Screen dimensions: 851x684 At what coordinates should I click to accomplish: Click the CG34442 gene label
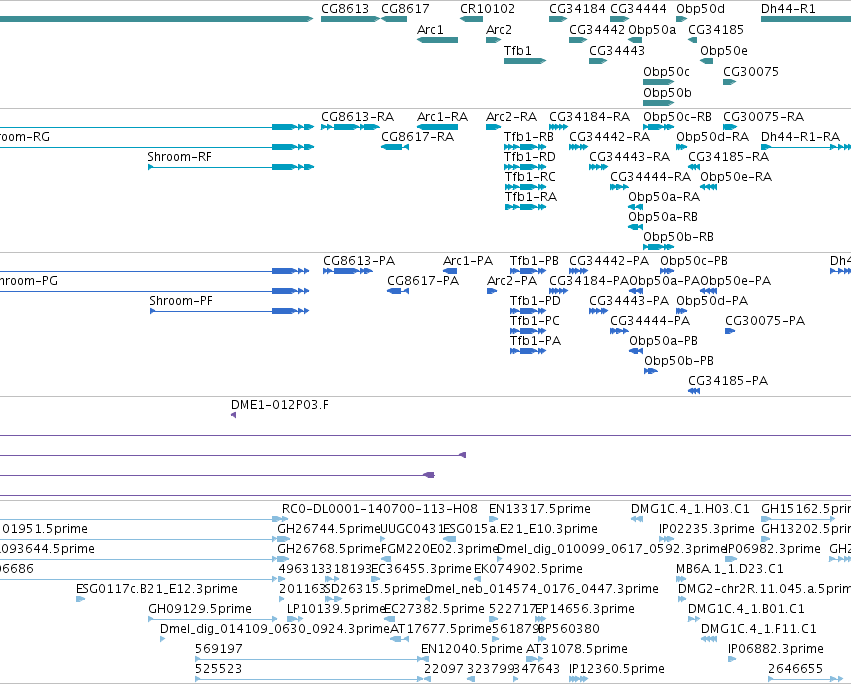[x=597, y=30]
